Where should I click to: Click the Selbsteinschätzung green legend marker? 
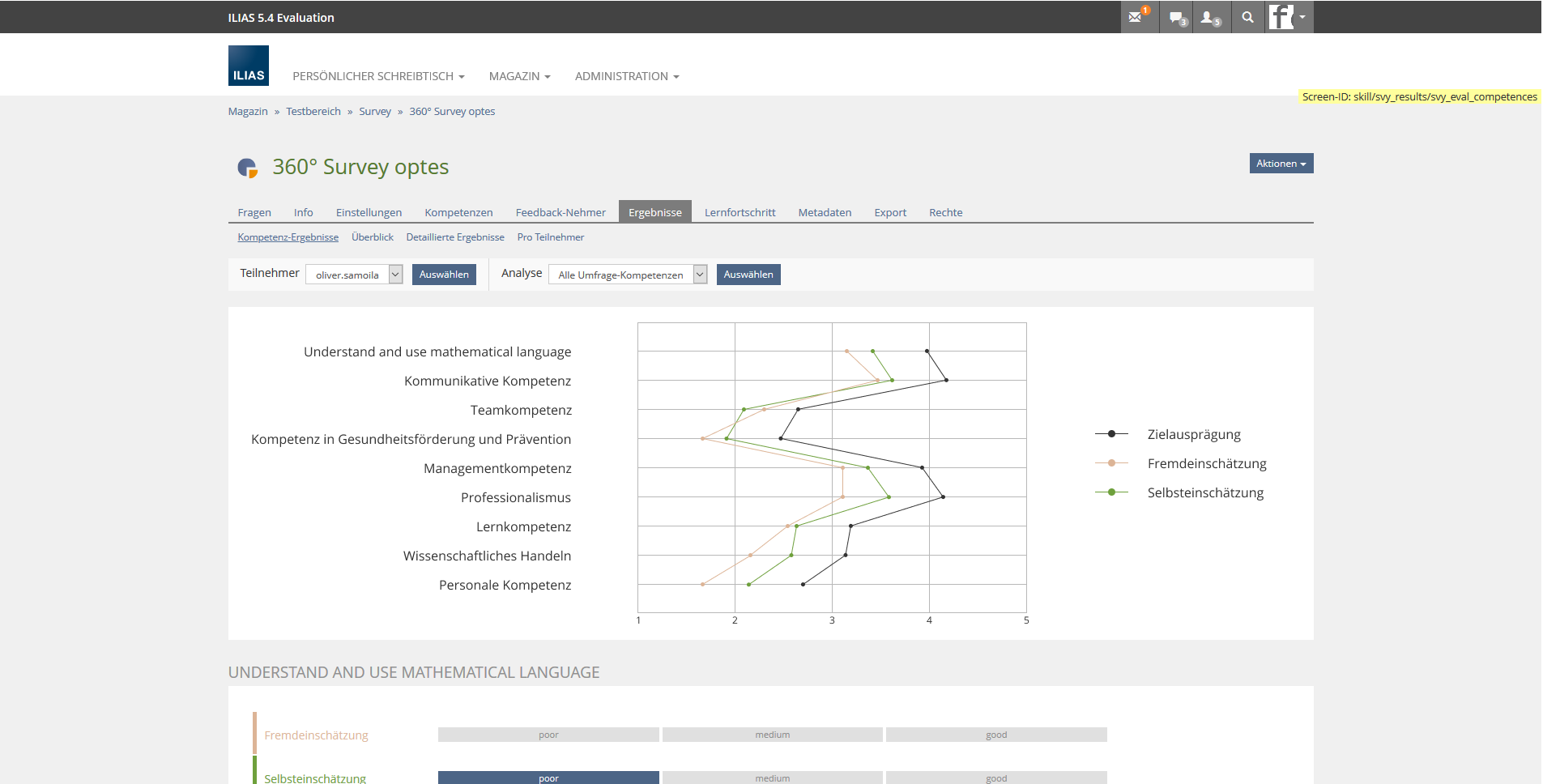pos(1111,492)
